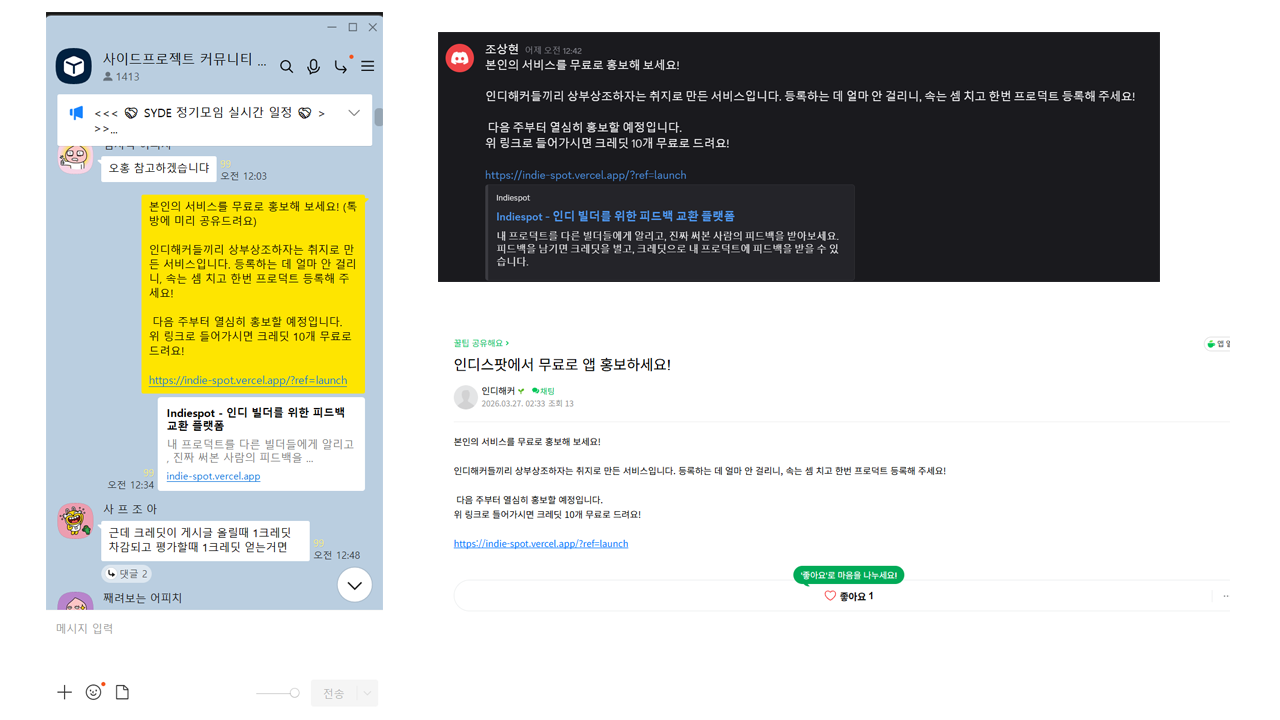Start a voice talk via the microphone icon
Viewport: 1280px width, 720px height.
click(313, 66)
